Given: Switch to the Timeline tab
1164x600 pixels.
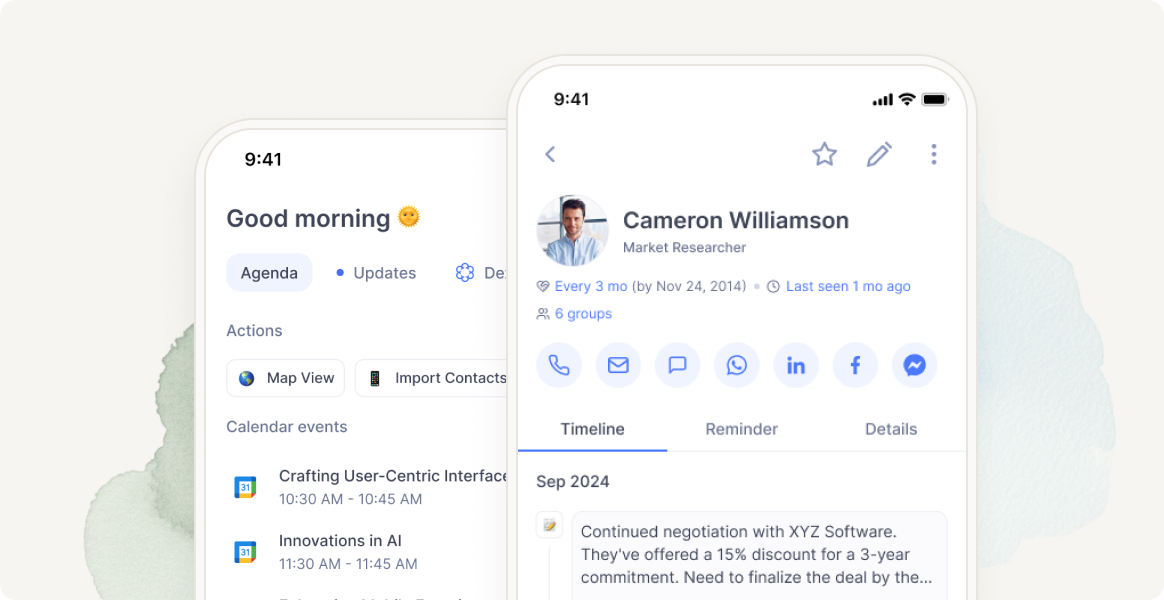Looking at the screenshot, I should pyautogui.click(x=592, y=429).
